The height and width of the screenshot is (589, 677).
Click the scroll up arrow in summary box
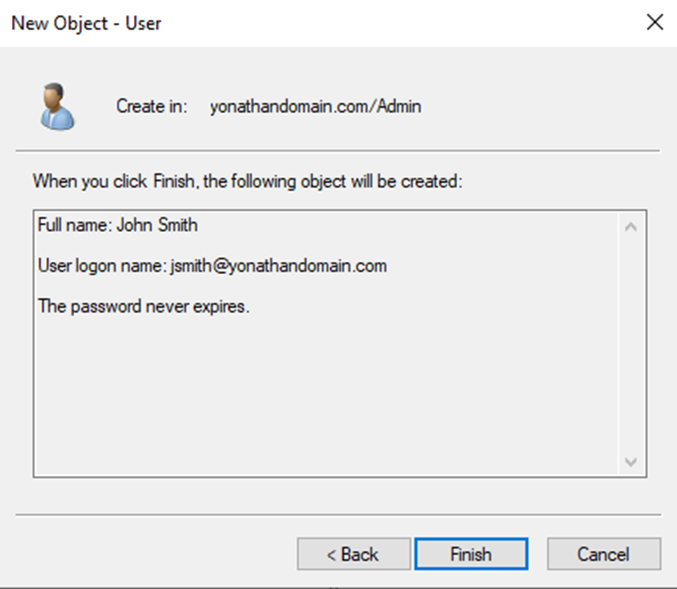pos(631,227)
